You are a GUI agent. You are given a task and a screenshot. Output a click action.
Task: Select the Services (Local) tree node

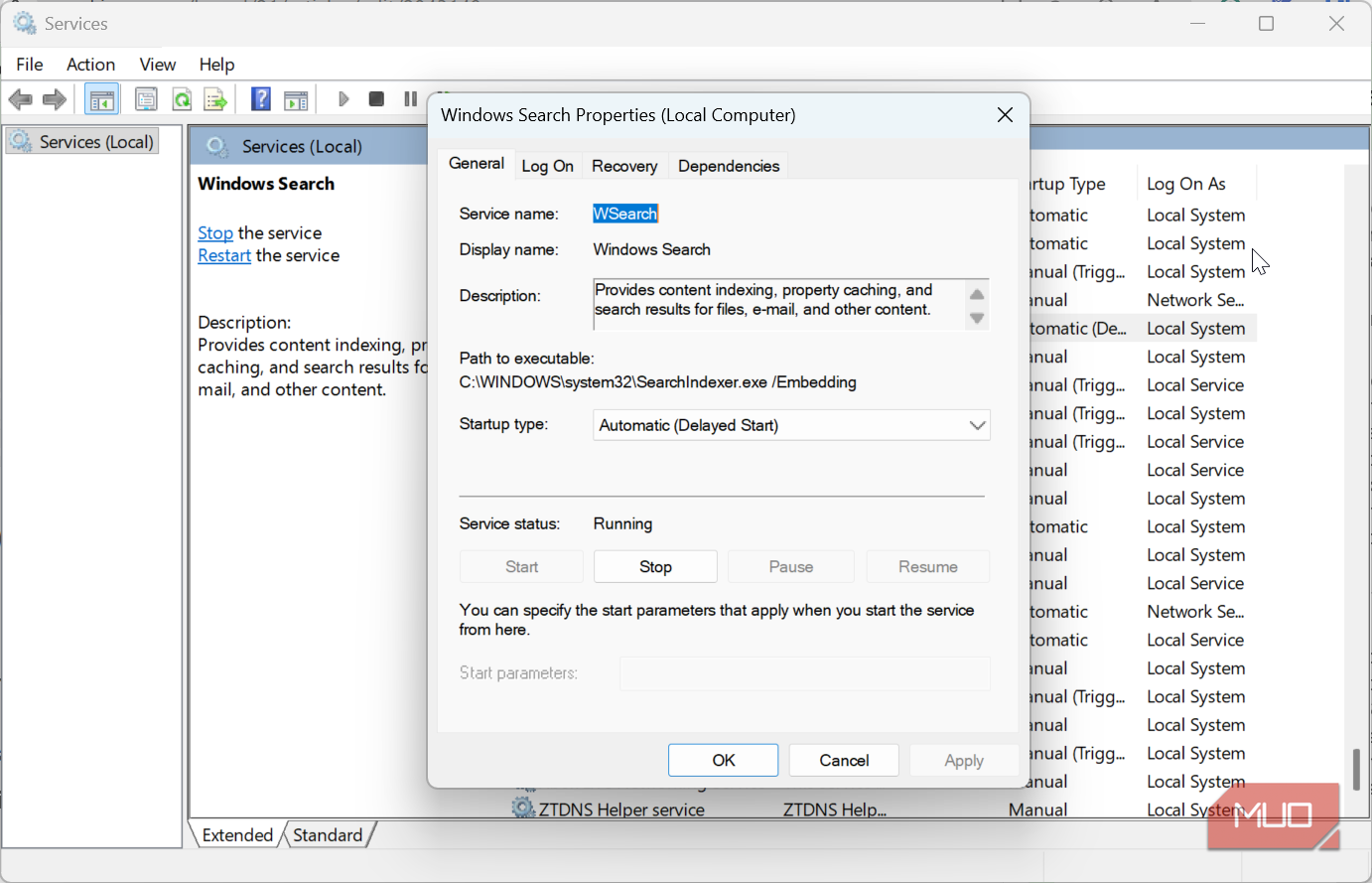click(x=82, y=142)
